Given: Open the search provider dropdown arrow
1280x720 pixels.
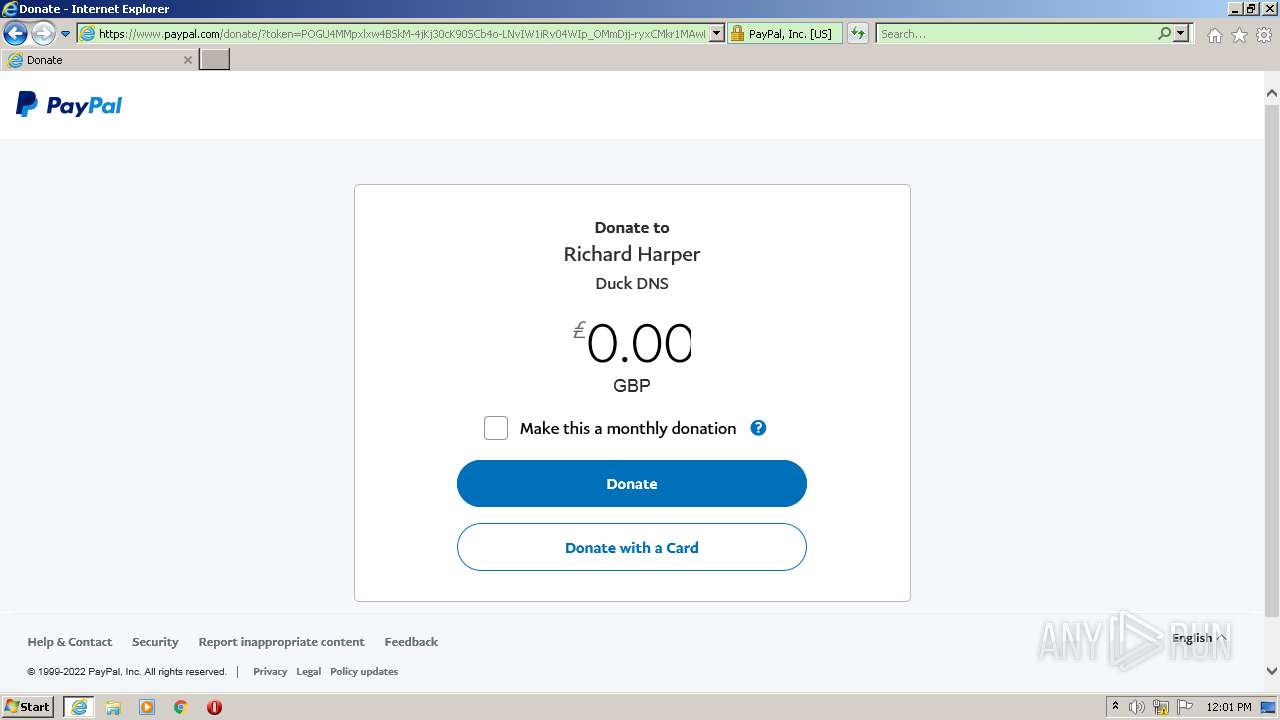Looking at the screenshot, I should tap(1181, 33).
